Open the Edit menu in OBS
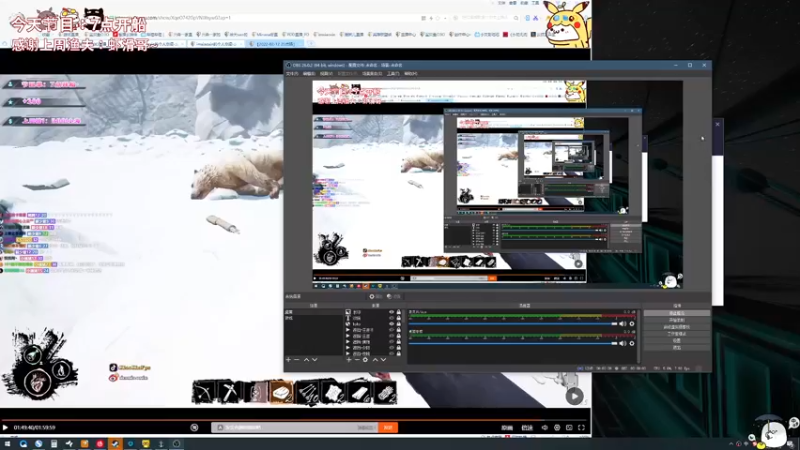The image size is (800, 450). tap(309, 73)
